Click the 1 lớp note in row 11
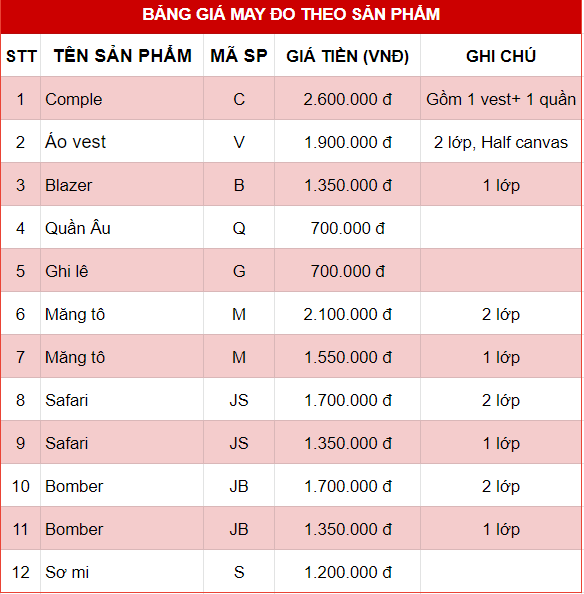 tap(501, 530)
